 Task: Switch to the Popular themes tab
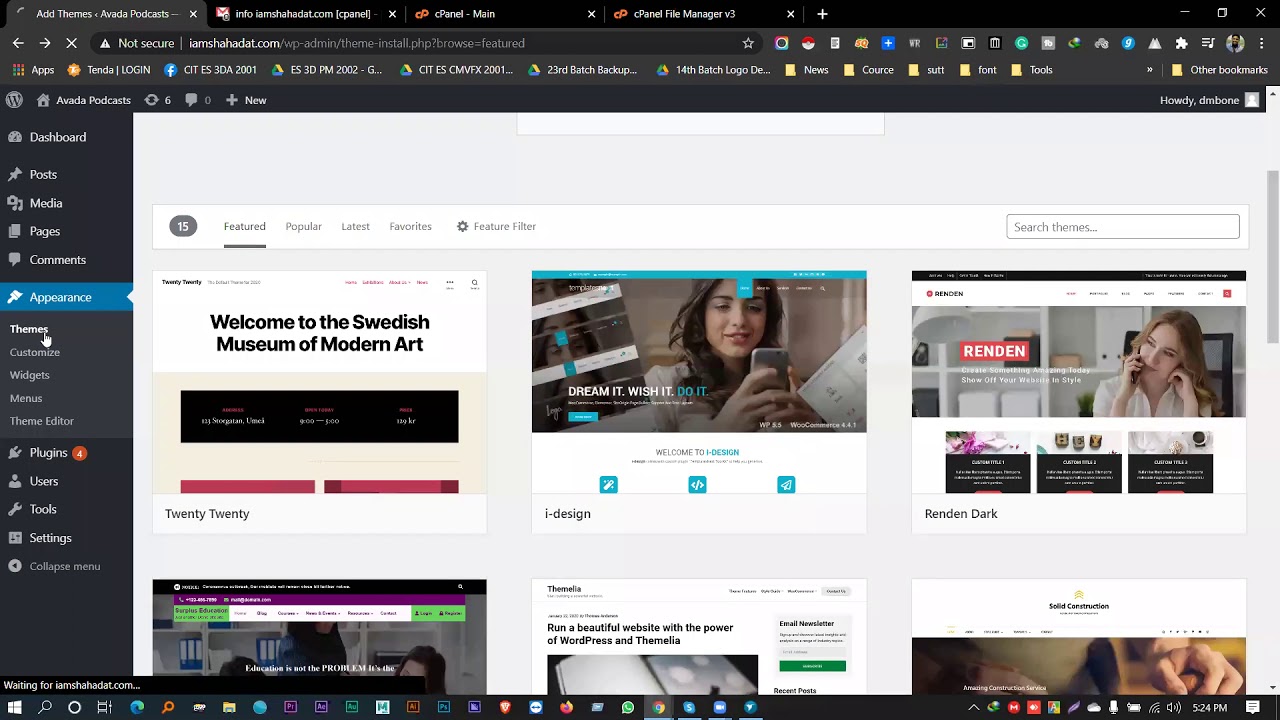[x=303, y=226]
